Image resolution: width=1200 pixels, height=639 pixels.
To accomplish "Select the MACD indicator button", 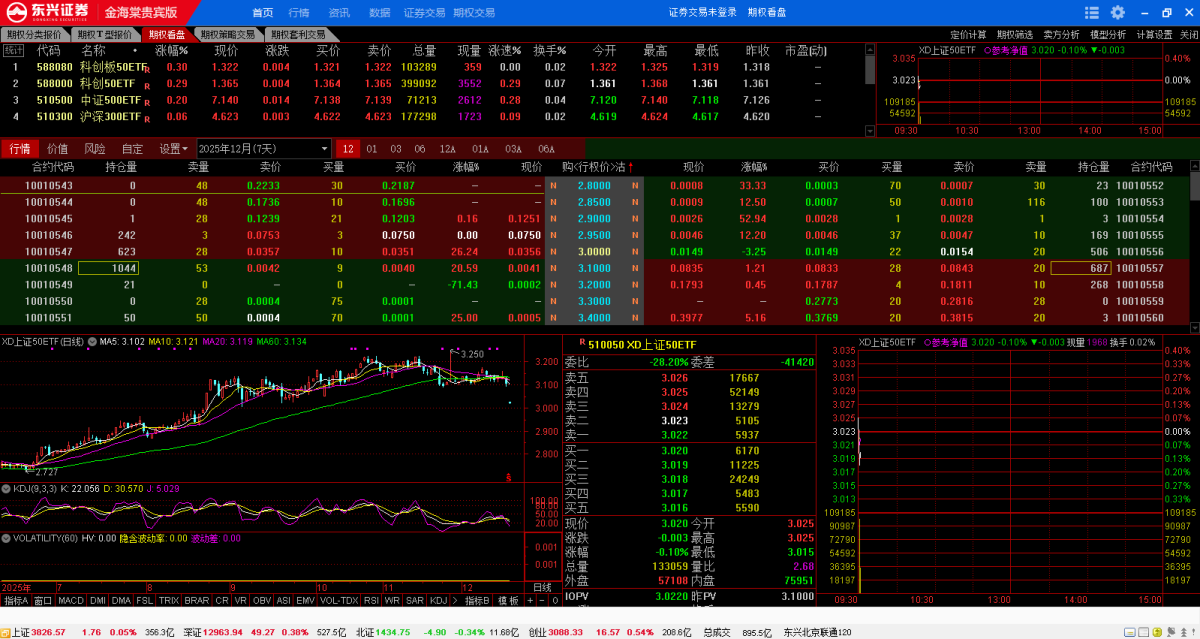I will 70,601.
